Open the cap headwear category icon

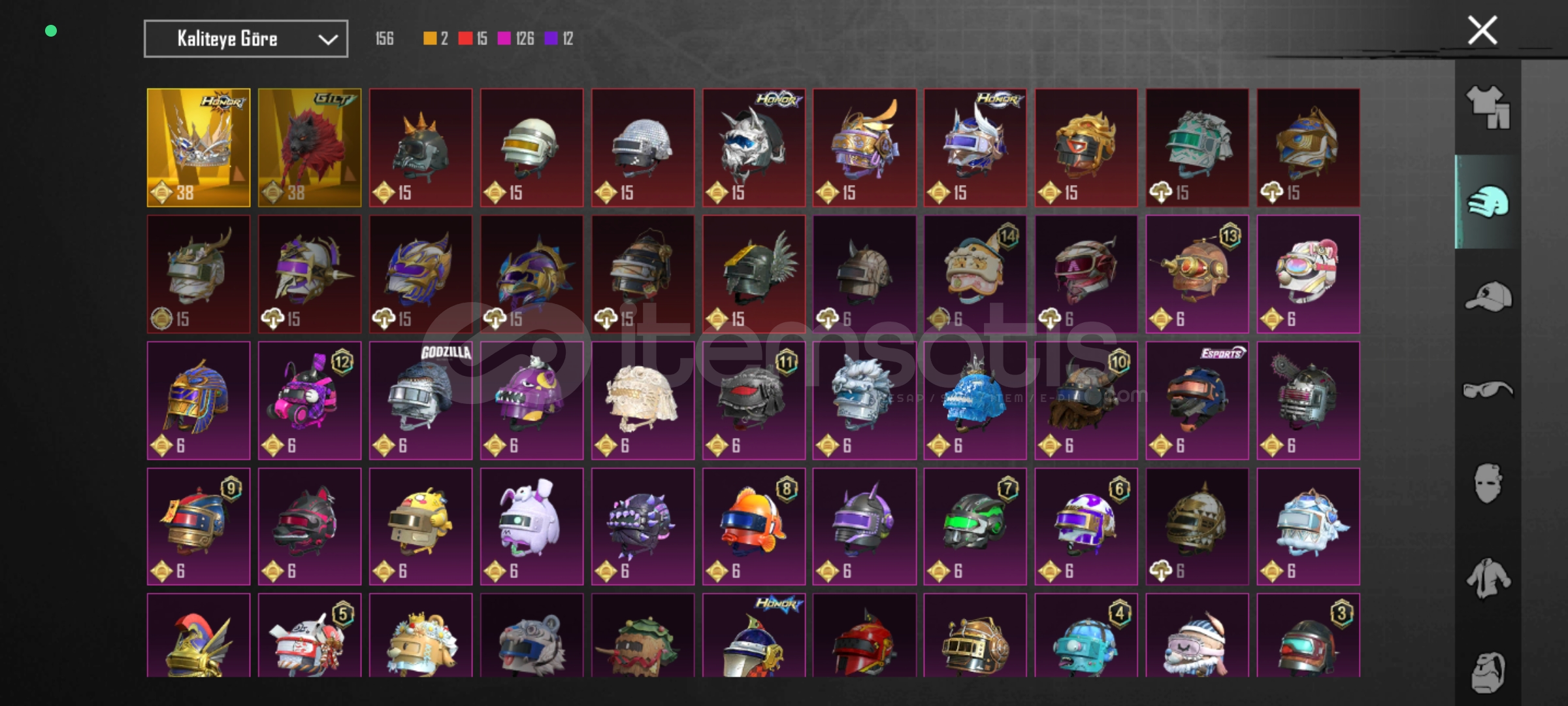[1488, 297]
